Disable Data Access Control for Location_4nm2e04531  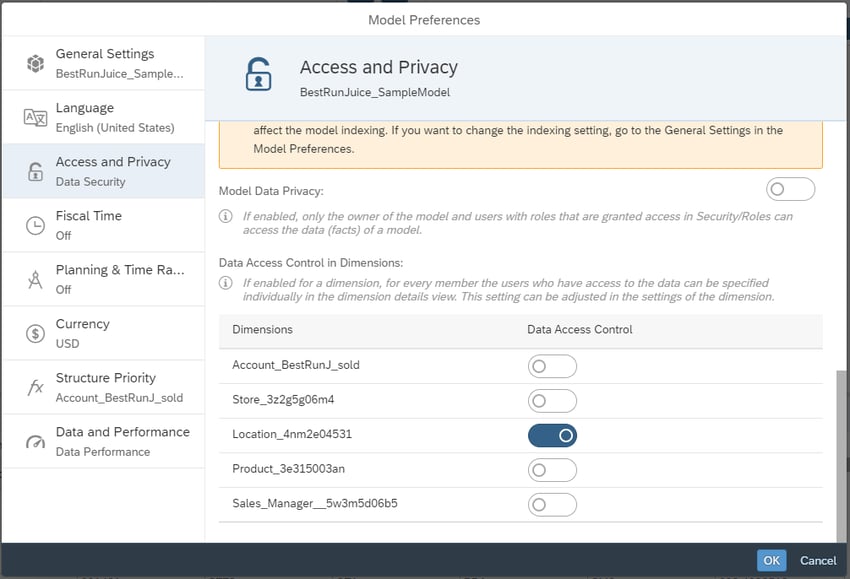552,435
